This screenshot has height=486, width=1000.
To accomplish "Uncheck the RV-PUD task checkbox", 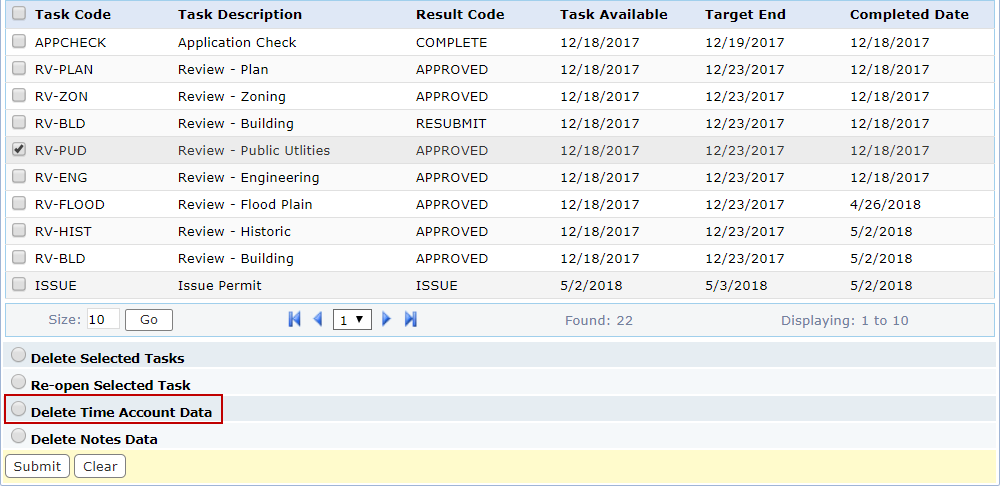I will point(19,150).
